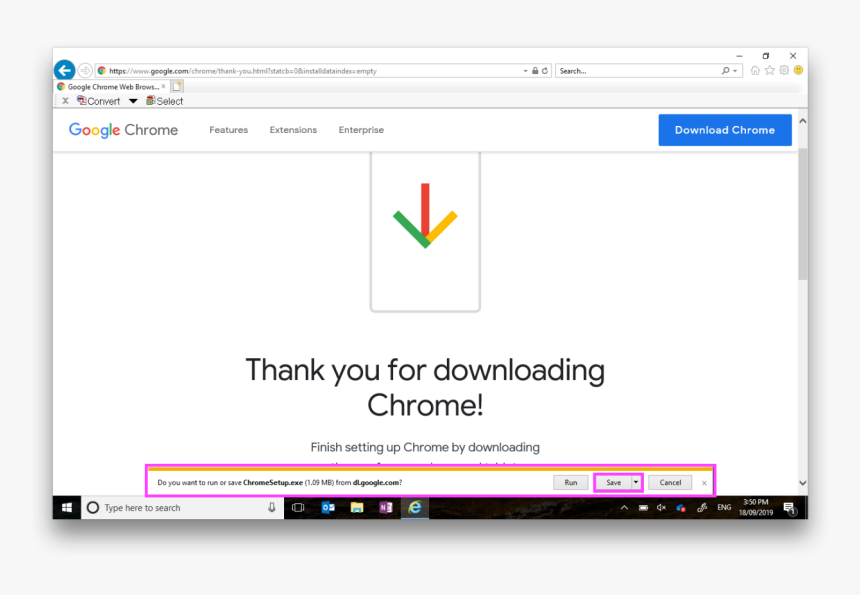The height and width of the screenshot is (595, 860).
Task: Click the Search box in IE
Action: click(x=636, y=71)
